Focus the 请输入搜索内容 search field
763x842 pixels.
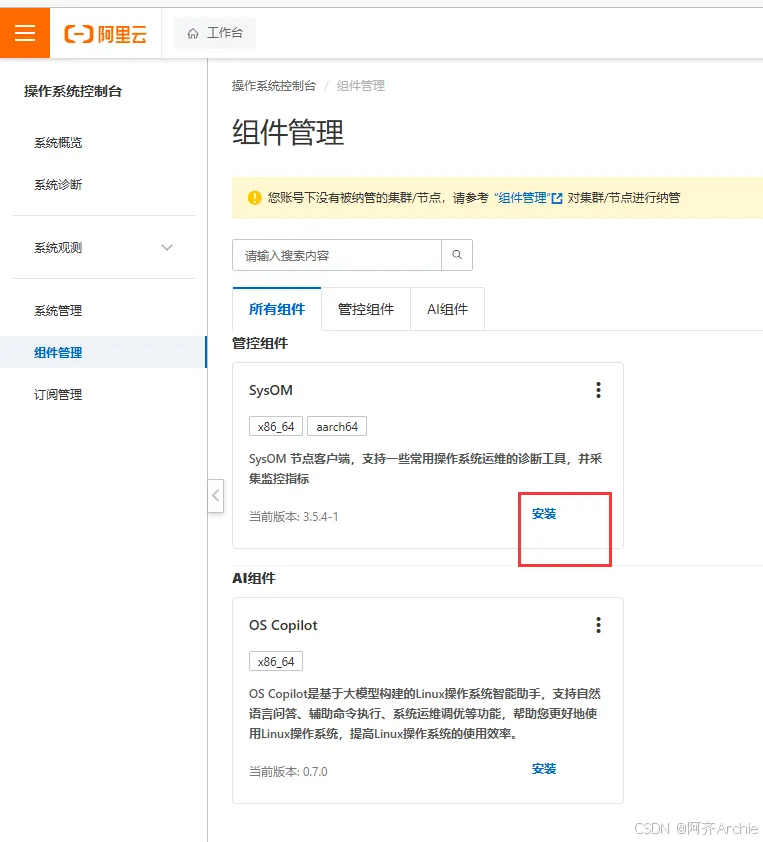(x=337, y=255)
